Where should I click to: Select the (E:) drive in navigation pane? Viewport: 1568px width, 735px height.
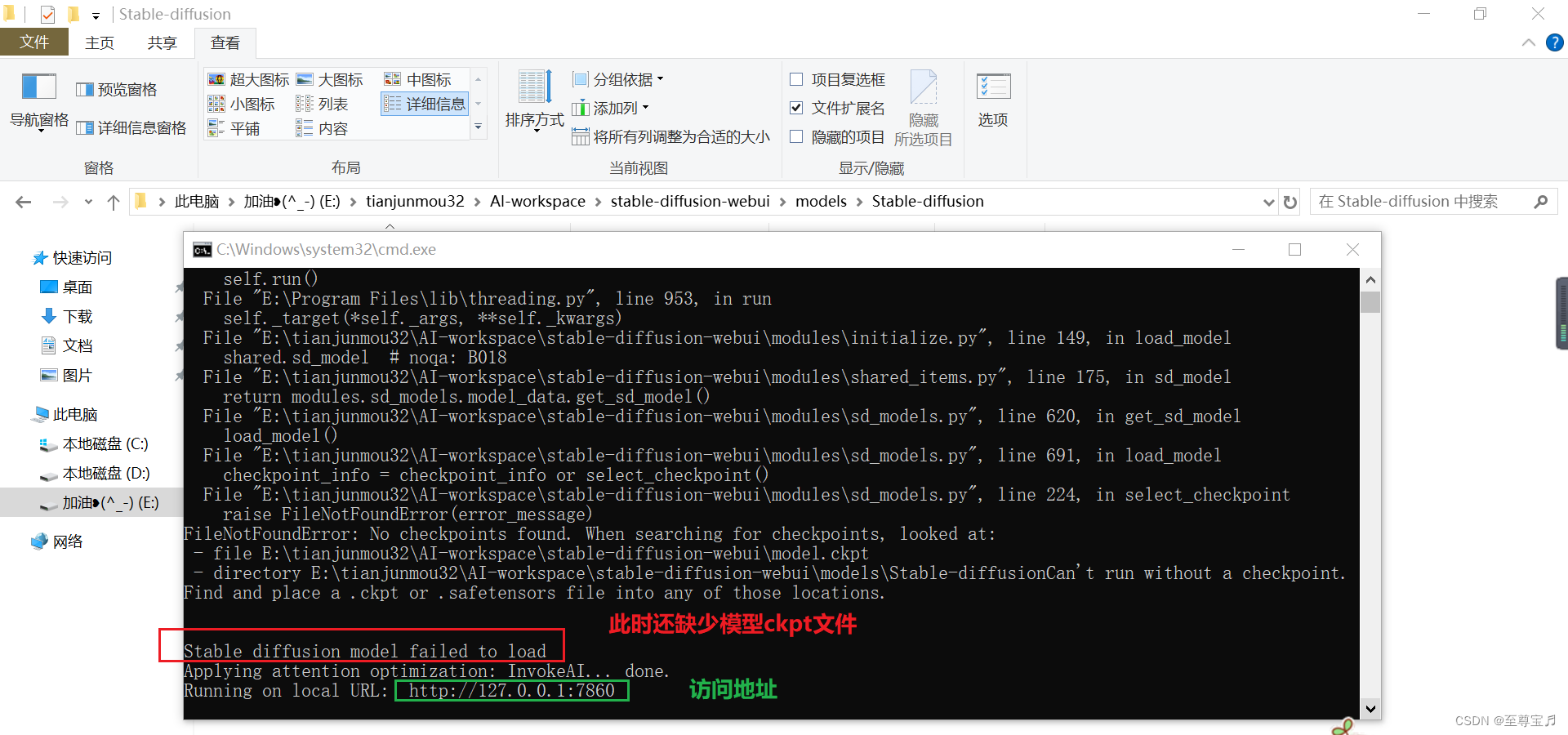tap(91, 503)
